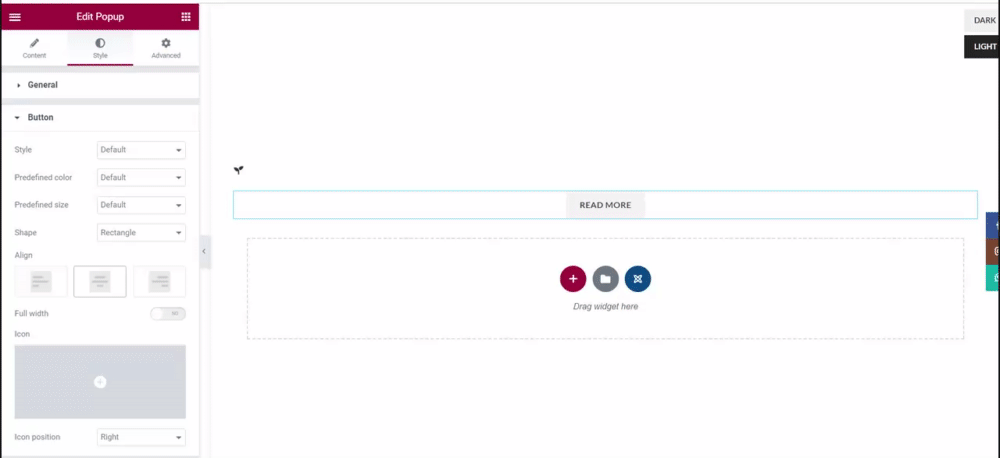Image resolution: width=1000 pixels, height=458 pixels.
Task: Open the widgets grid icon in header
Action: pos(186,17)
